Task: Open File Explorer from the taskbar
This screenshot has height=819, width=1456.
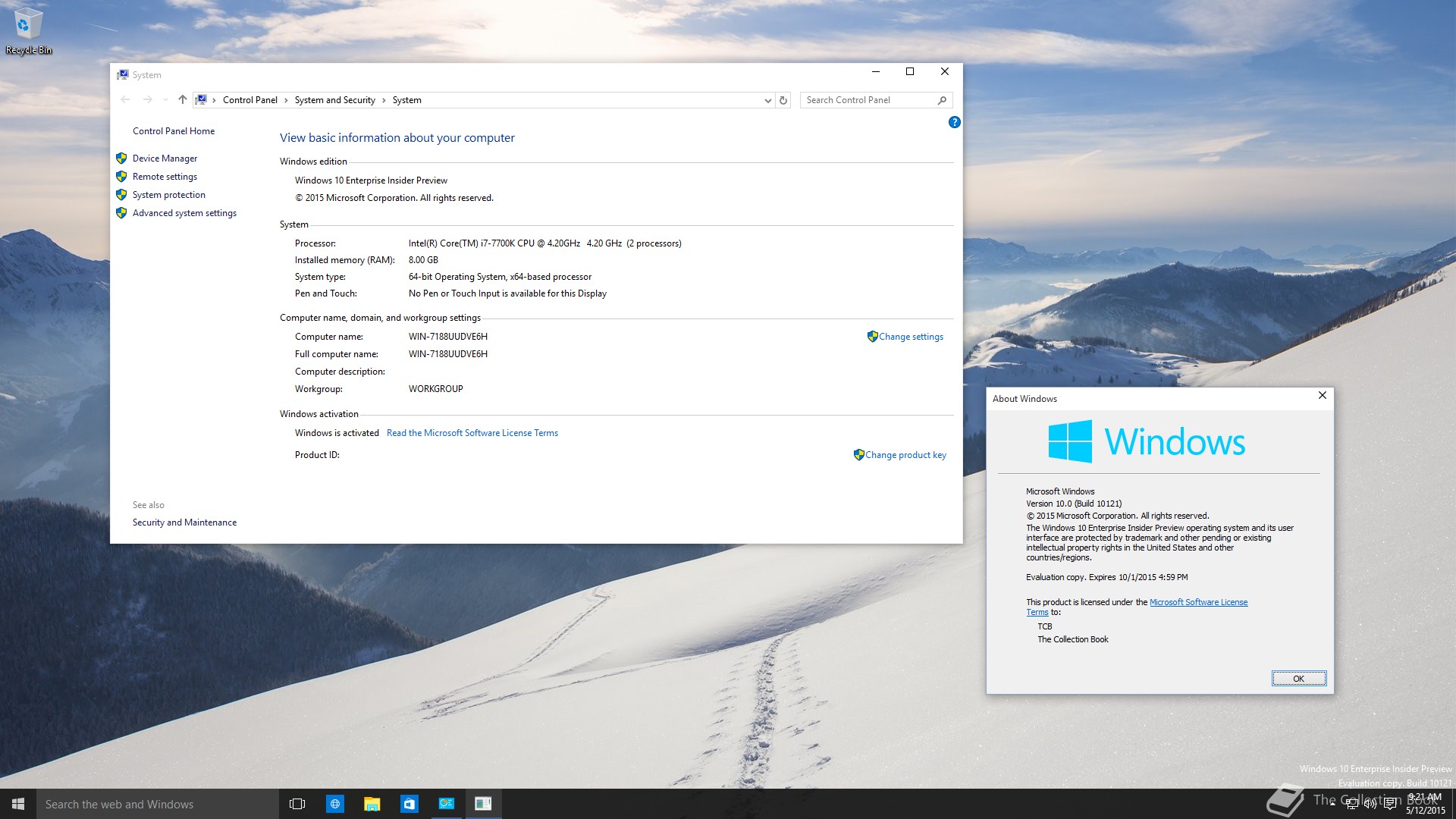Action: tap(372, 804)
